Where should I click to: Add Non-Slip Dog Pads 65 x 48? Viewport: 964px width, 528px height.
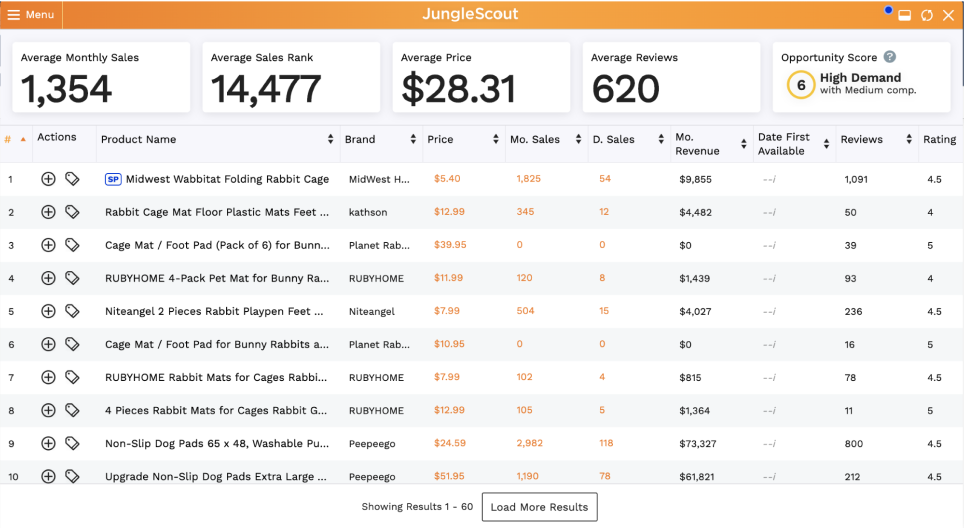tap(48, 443)
